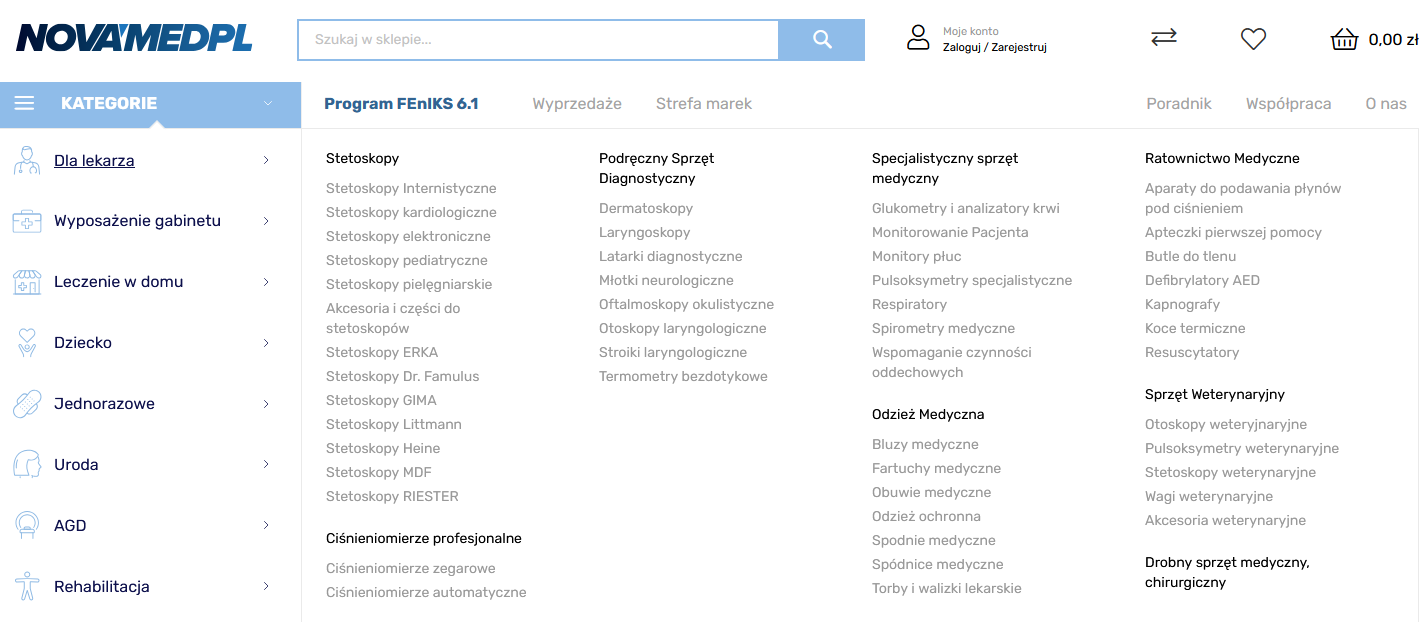Expand the Wyposażenie gabinetu submenu arrow
1419x622 pixels.
click(x=266, y=221)
